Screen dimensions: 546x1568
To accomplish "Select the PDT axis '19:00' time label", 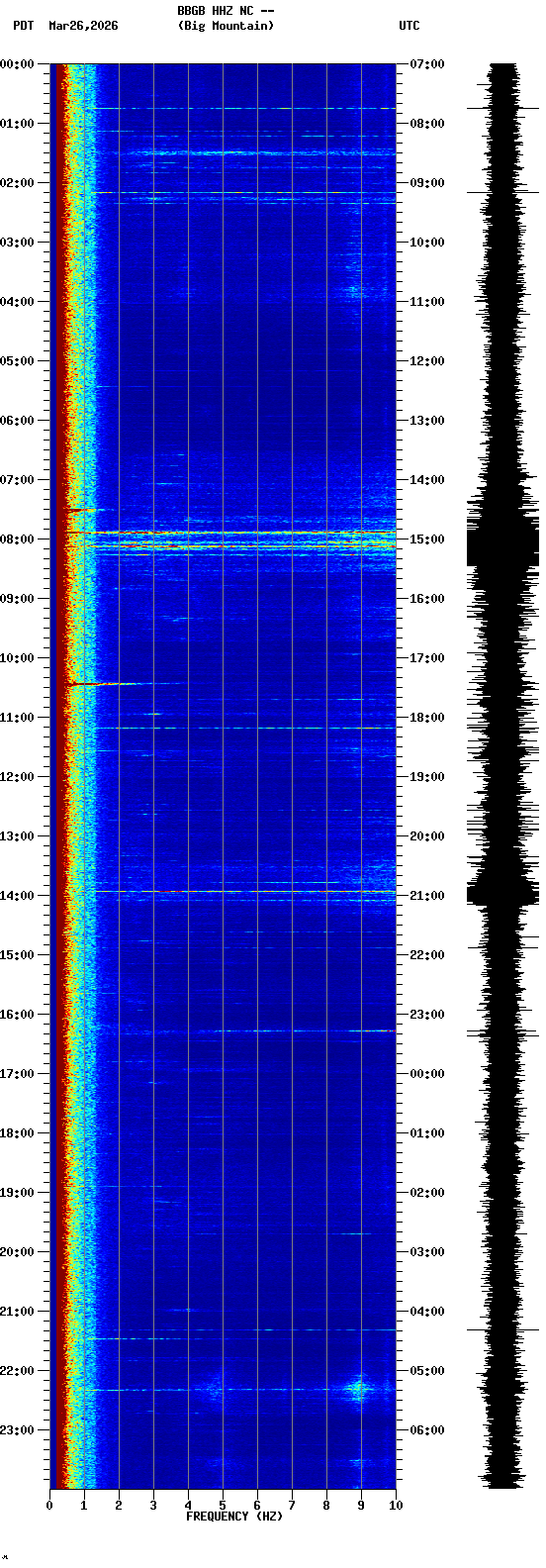I will [x=17, y=1193].
